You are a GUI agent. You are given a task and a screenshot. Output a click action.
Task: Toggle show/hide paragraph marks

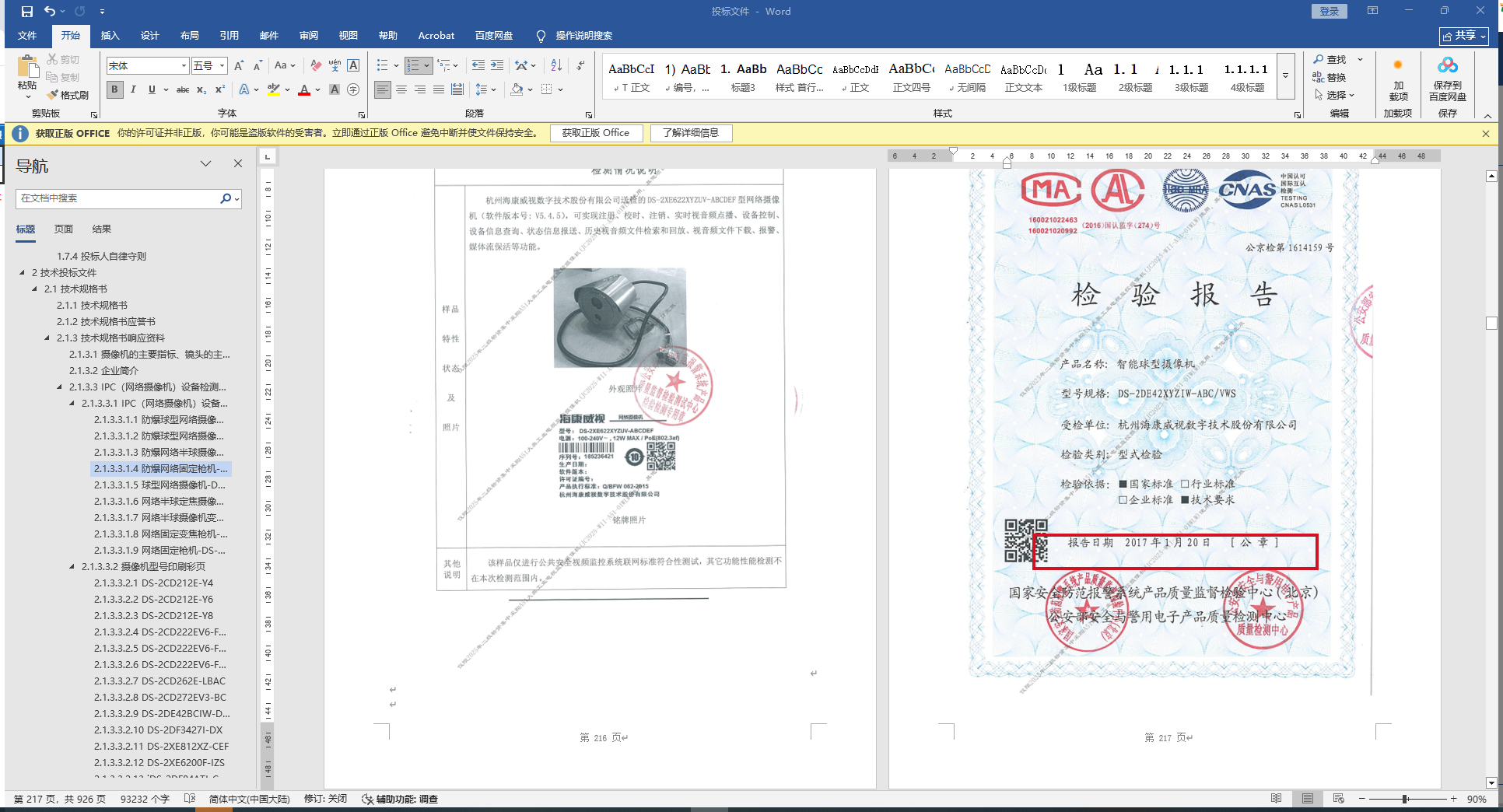click(x=580, y=66)
